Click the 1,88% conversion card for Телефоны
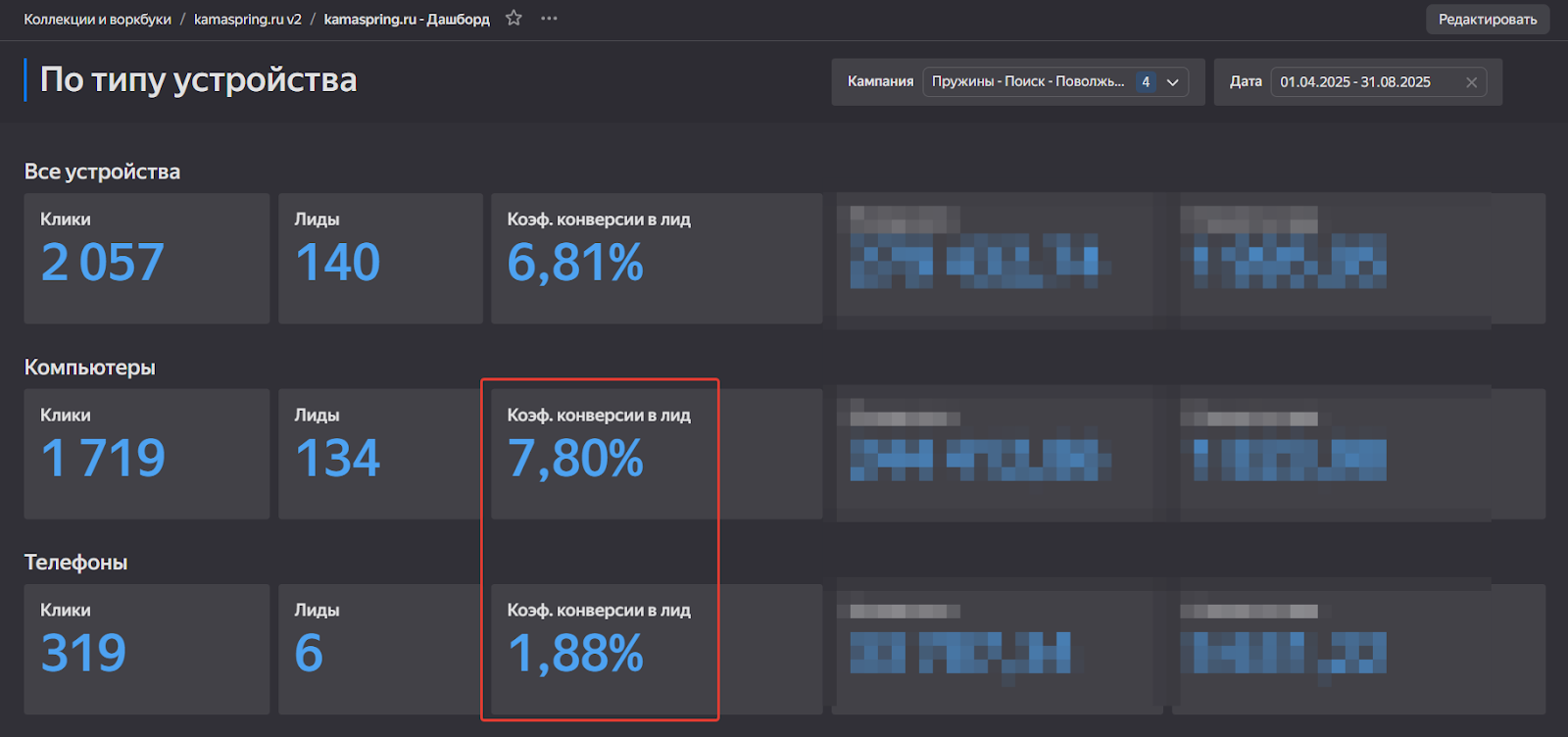Viewport: 1568px width, 737px height. coord(656,649)
